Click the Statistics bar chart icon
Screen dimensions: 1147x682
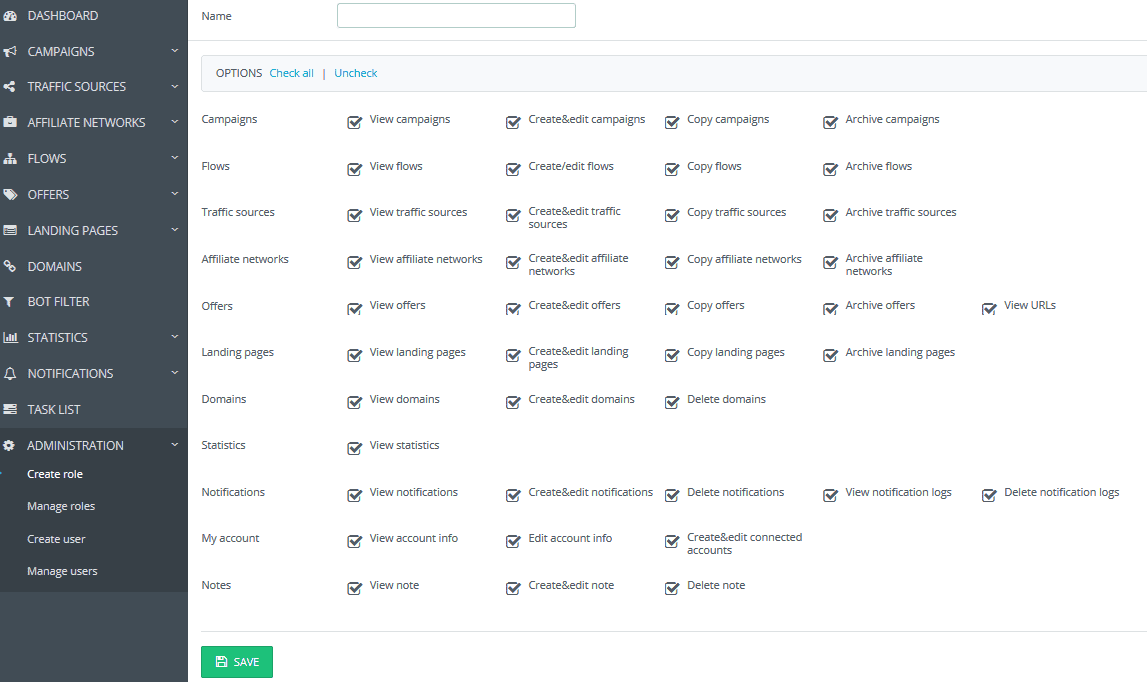10,337
